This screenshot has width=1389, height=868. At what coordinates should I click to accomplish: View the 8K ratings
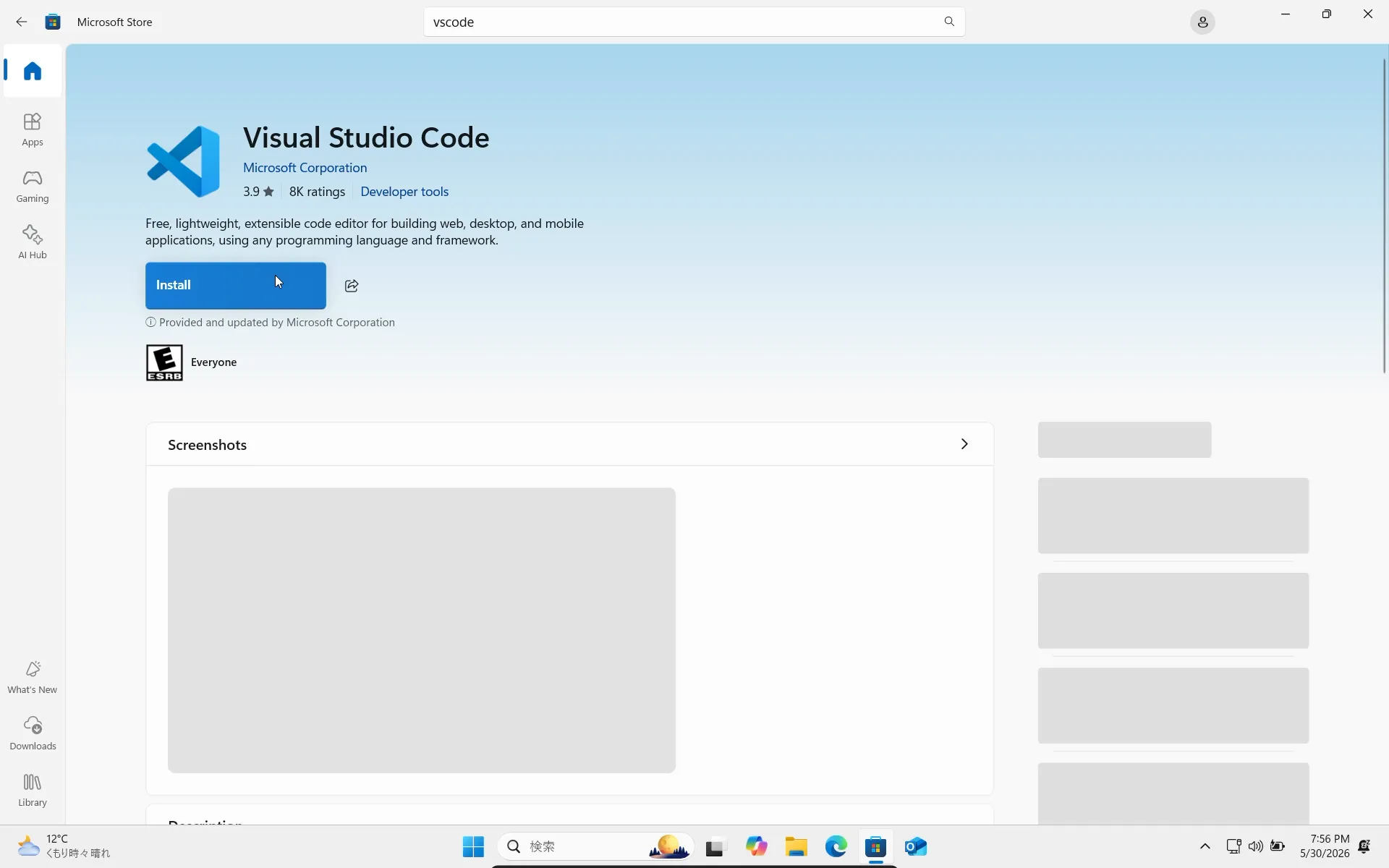click(x=317, y=192)
